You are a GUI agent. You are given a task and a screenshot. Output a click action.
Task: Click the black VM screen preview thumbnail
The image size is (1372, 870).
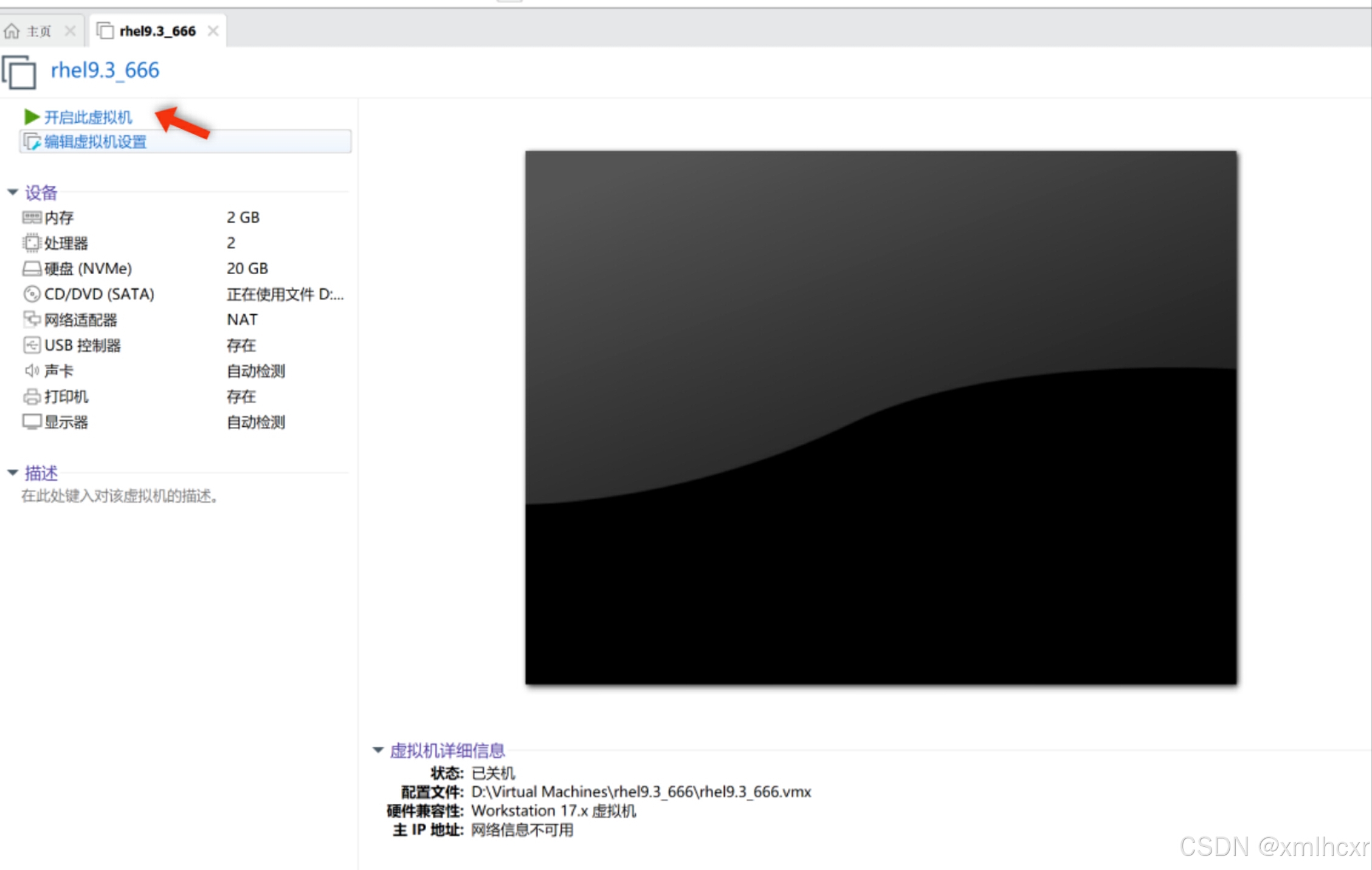point(880,417)
